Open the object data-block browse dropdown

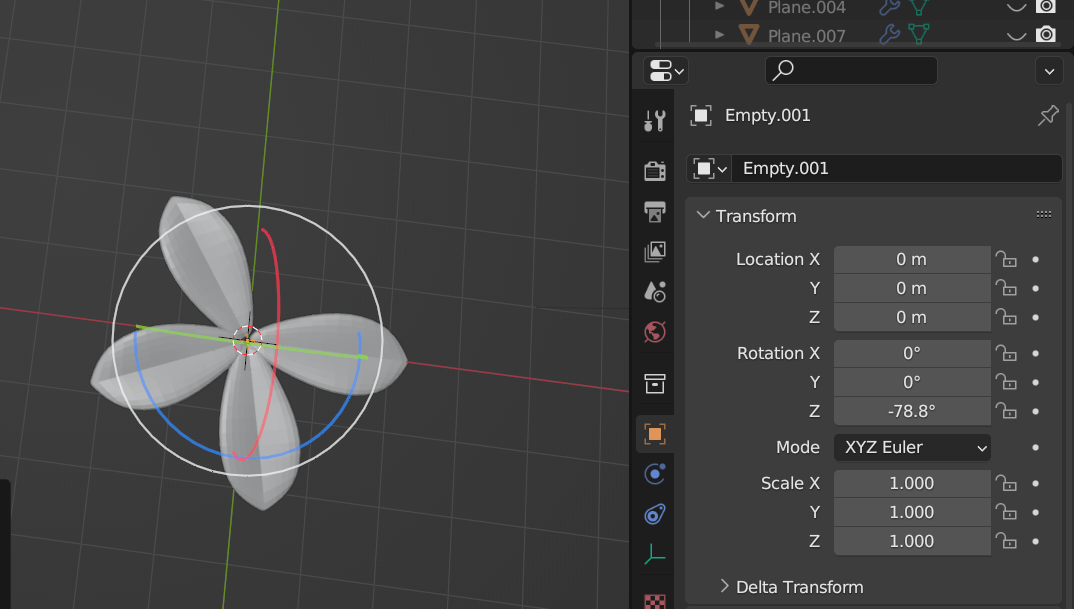(x=710, y=169)
